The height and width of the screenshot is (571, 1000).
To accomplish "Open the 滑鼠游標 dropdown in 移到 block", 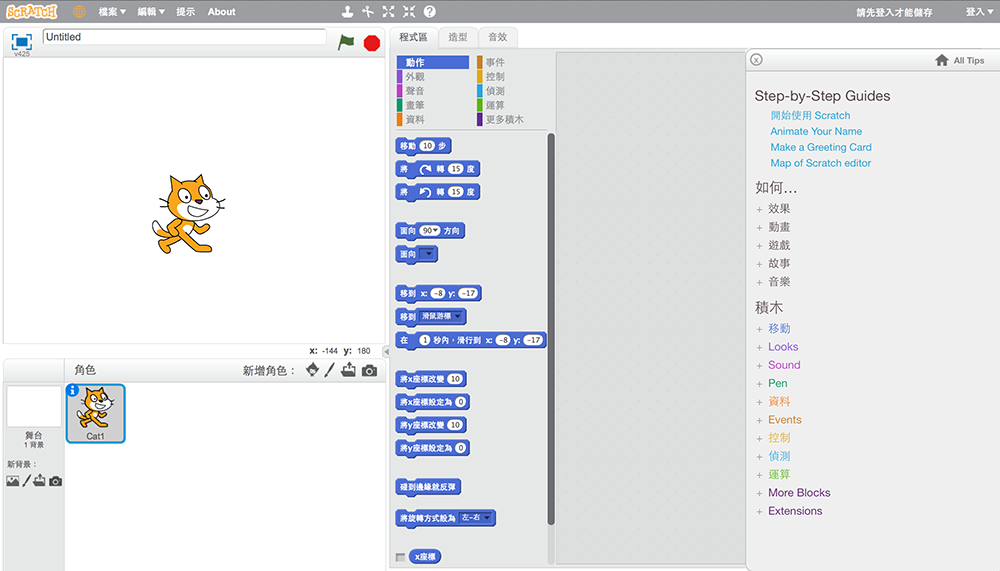I will click(x=441, y=316).
